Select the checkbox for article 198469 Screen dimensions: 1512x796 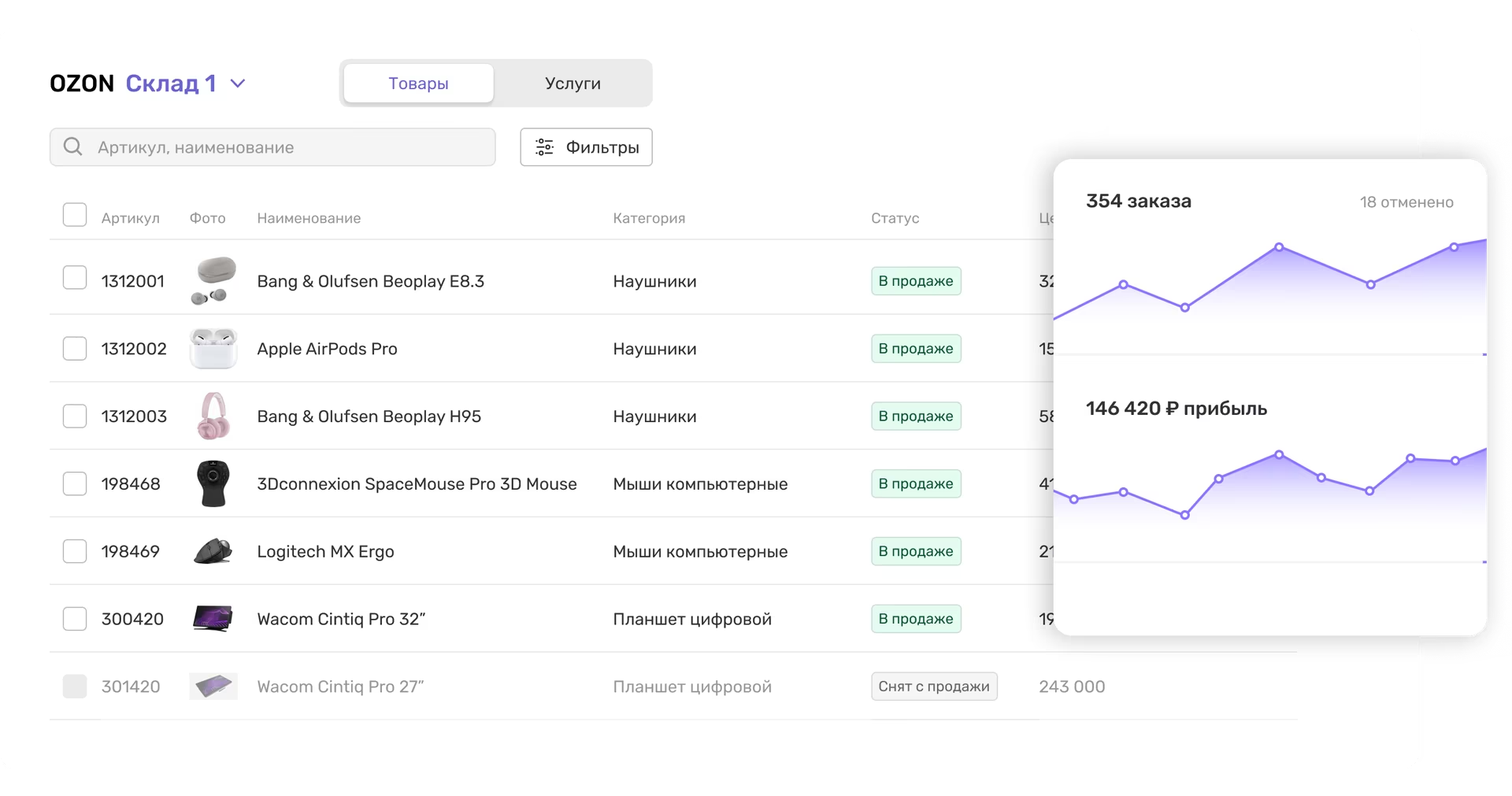pos(75,551)
